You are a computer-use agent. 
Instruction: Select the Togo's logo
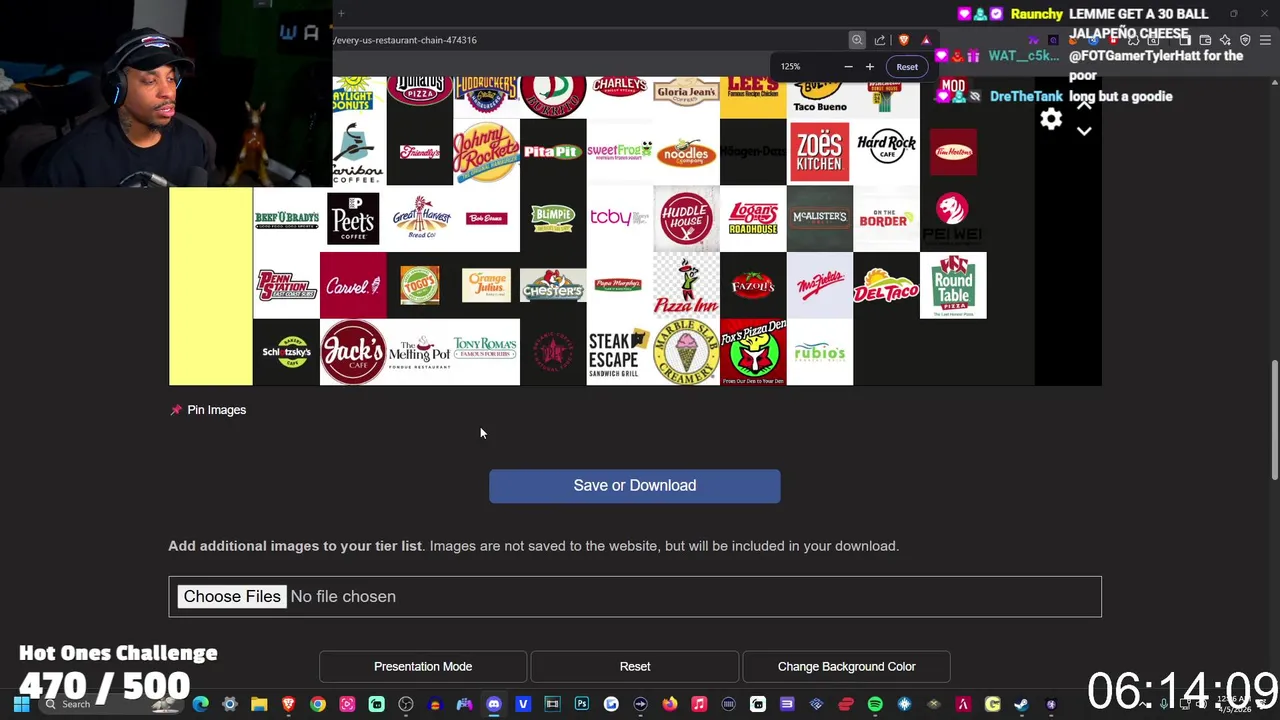[420, 286]
